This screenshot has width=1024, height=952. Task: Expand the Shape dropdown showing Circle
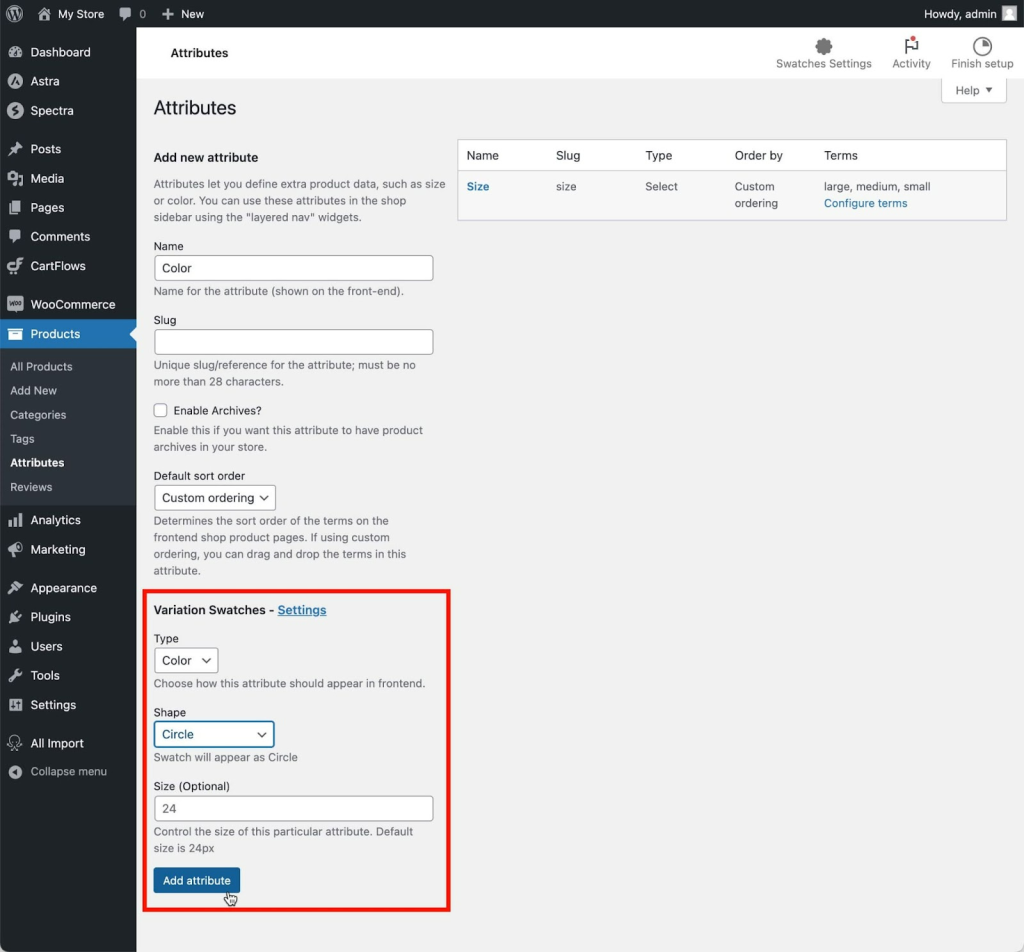pos(214,734)
